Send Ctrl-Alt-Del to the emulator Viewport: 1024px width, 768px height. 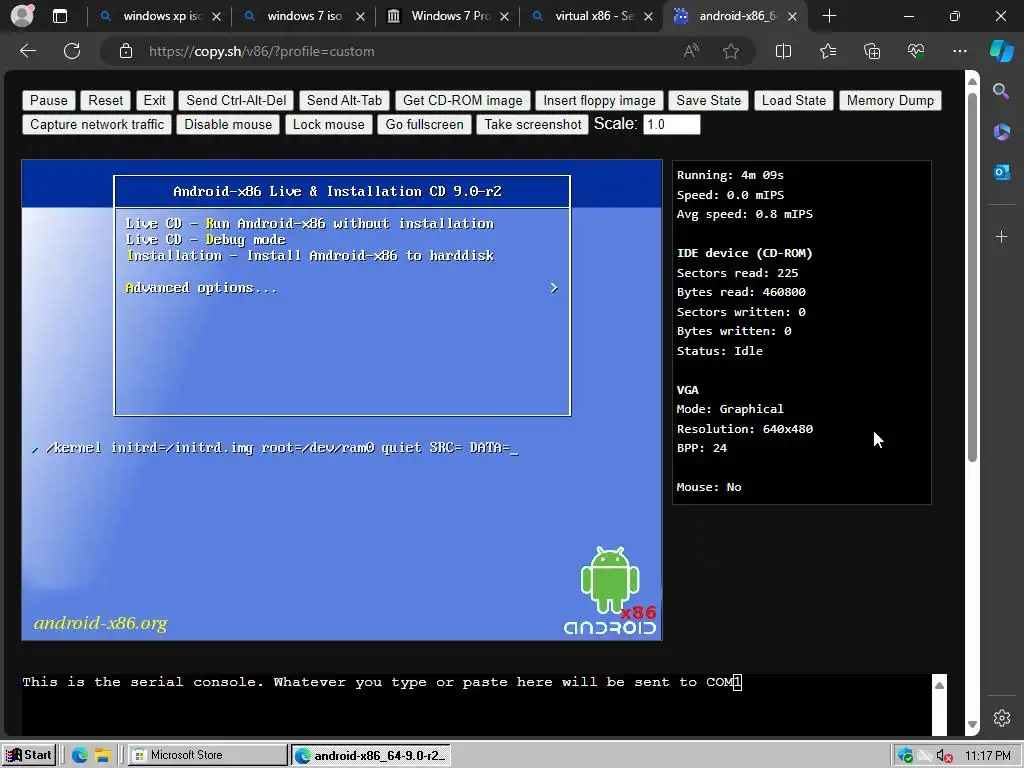(x=236, y=101)
